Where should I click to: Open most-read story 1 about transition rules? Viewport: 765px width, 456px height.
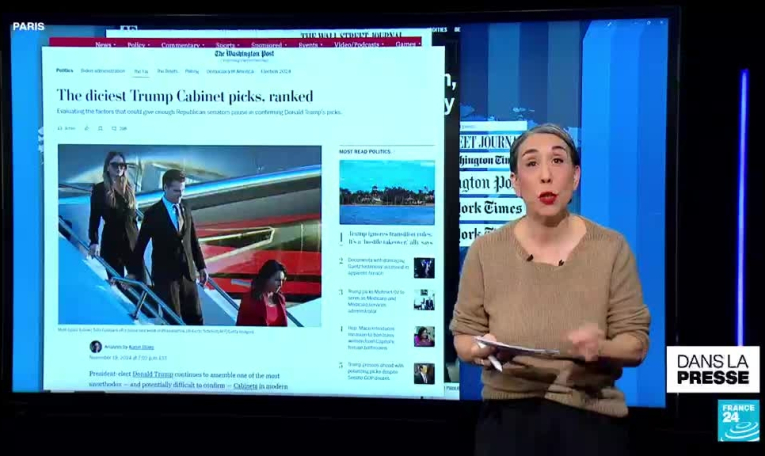pyautogui.click(x=390, y=238)
